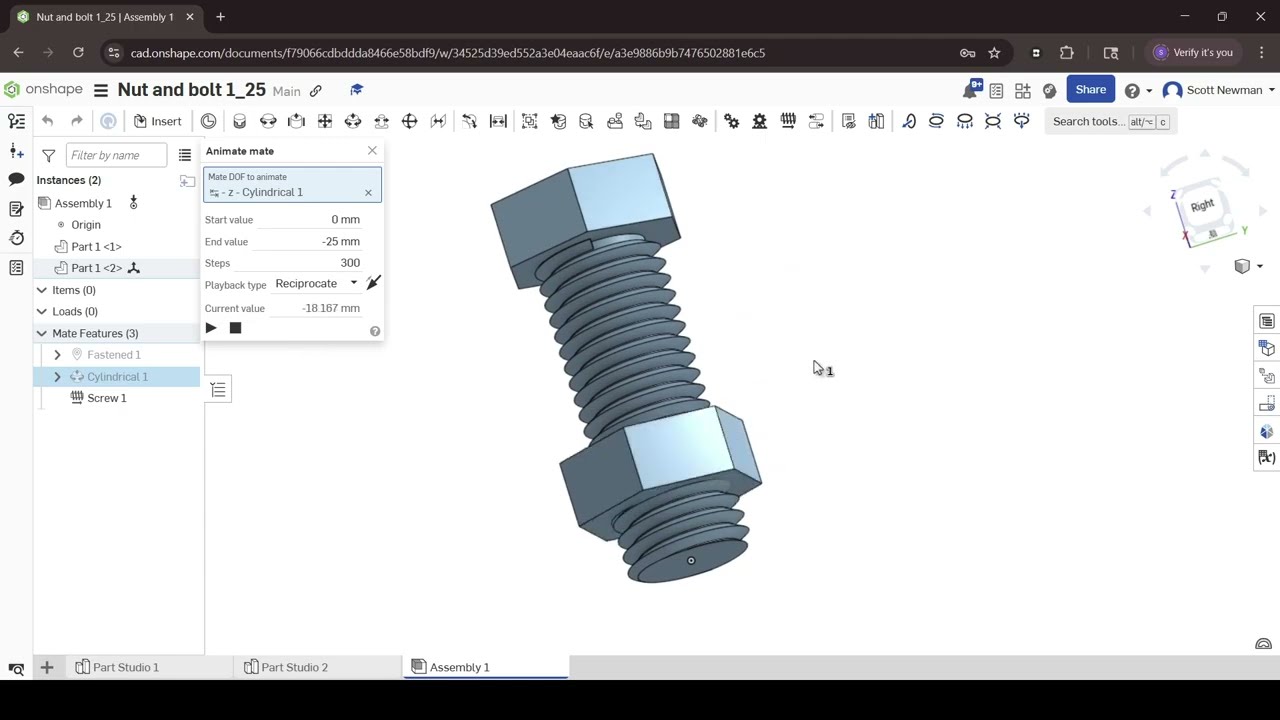The image size is (1280, 720).
Task: Play the mate animation
Action: (x=211, y=328)
